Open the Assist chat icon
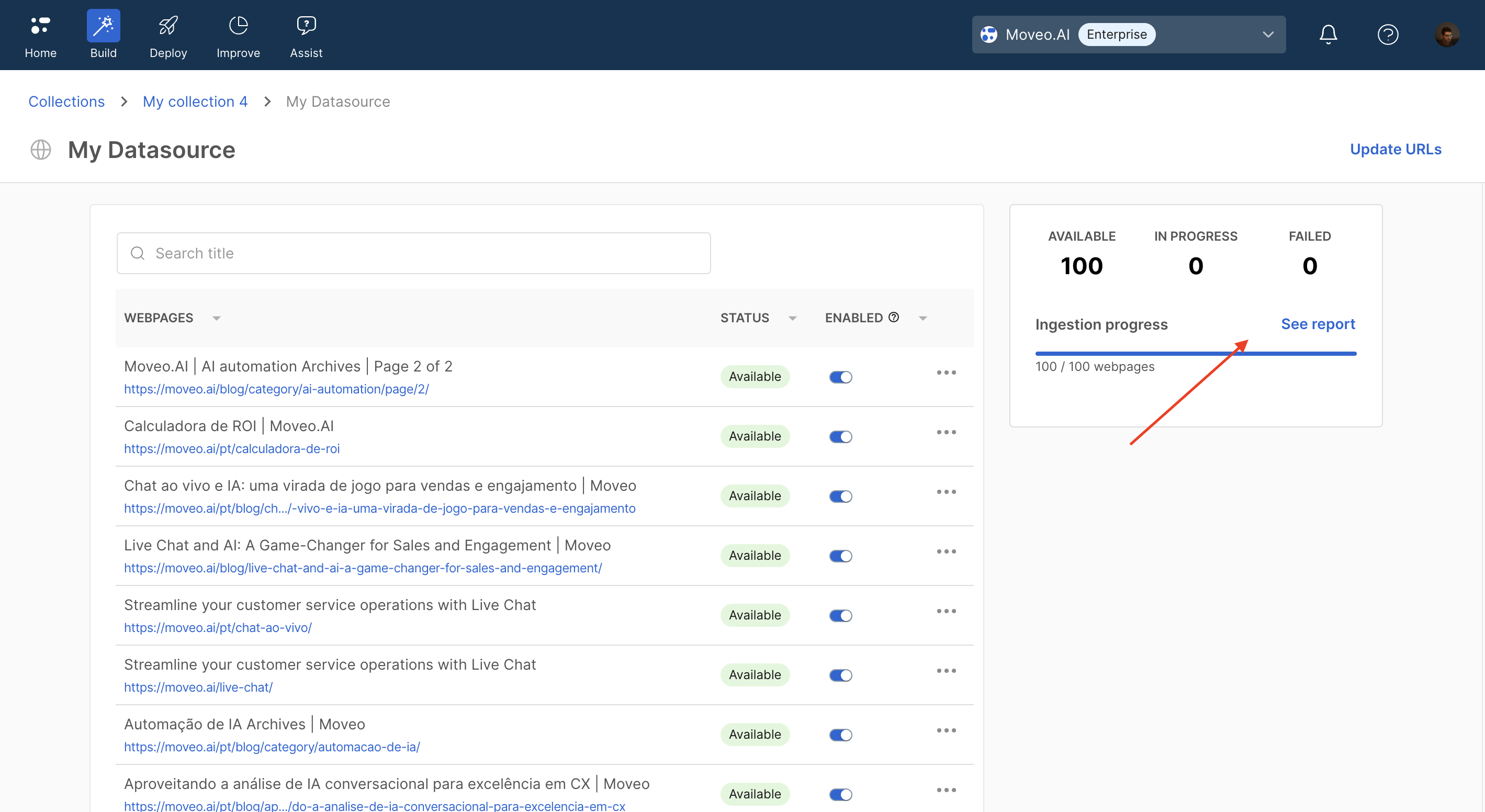The height and width of the screenshot is (812, 1485). pos(306,25)
